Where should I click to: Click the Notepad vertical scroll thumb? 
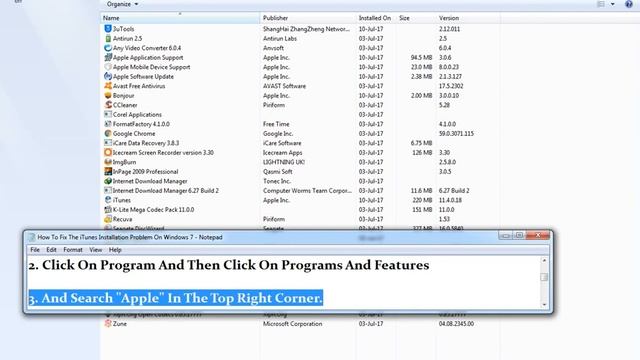(544, 277)
